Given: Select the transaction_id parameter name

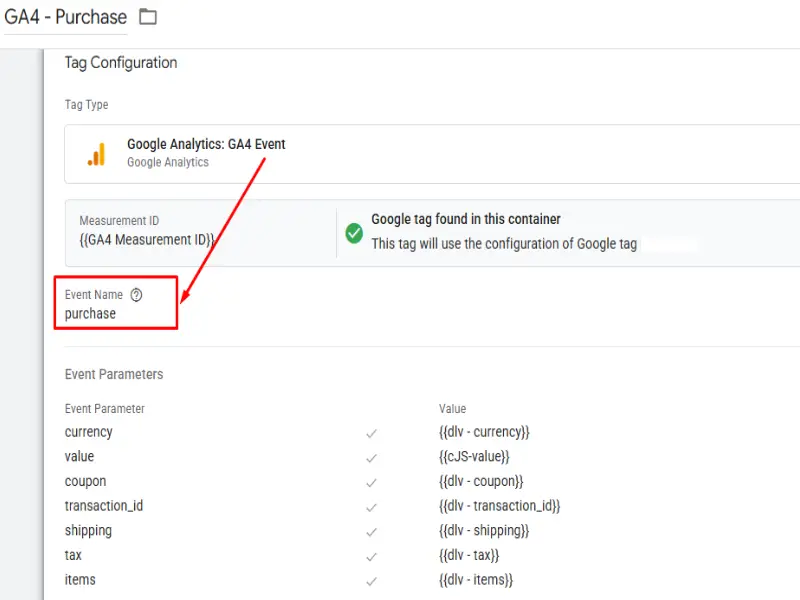Looking at the screenshot, I should tap(104, 506).
